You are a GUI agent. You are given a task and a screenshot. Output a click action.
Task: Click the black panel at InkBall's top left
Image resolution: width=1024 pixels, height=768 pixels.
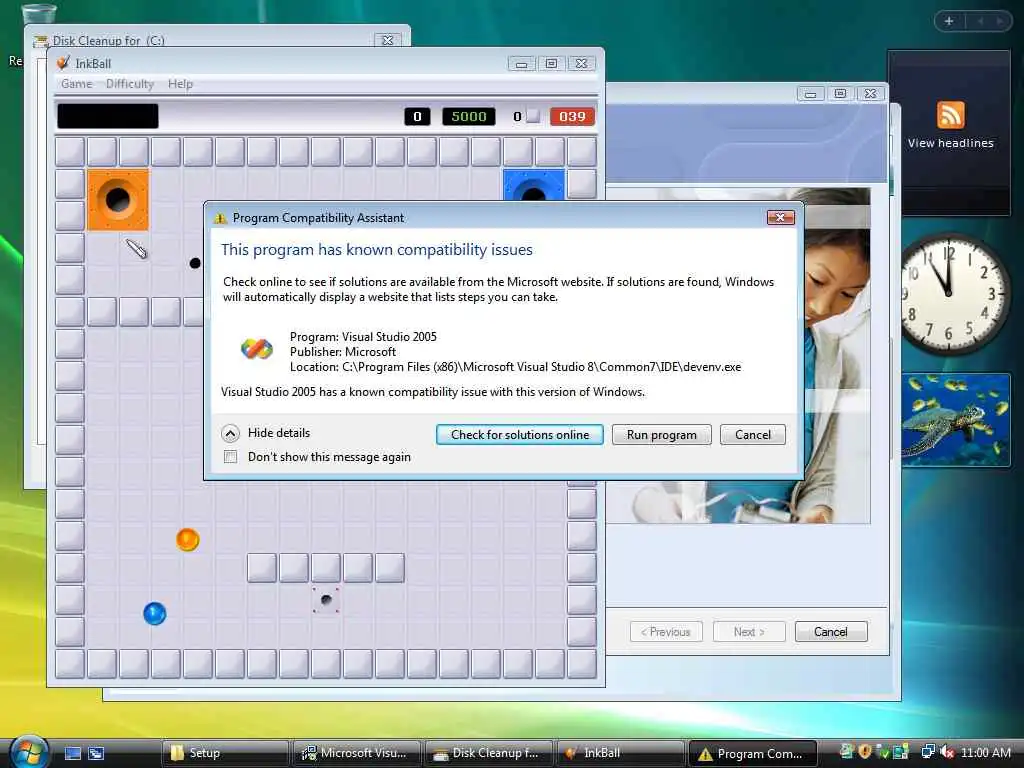click(108, 116)
